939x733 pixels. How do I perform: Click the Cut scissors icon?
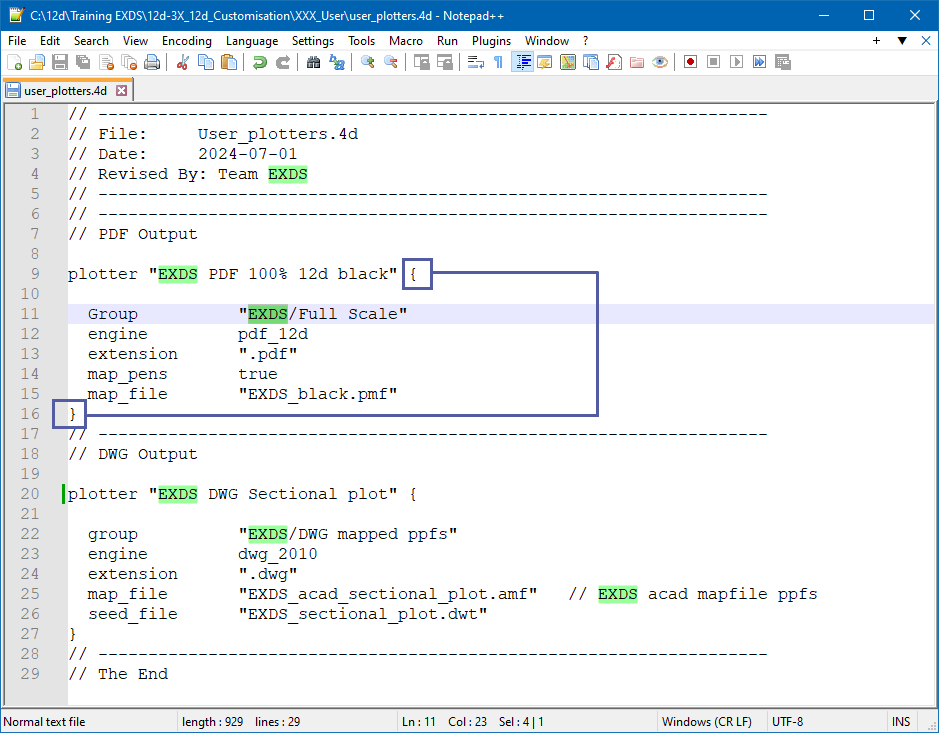(183, 62)
